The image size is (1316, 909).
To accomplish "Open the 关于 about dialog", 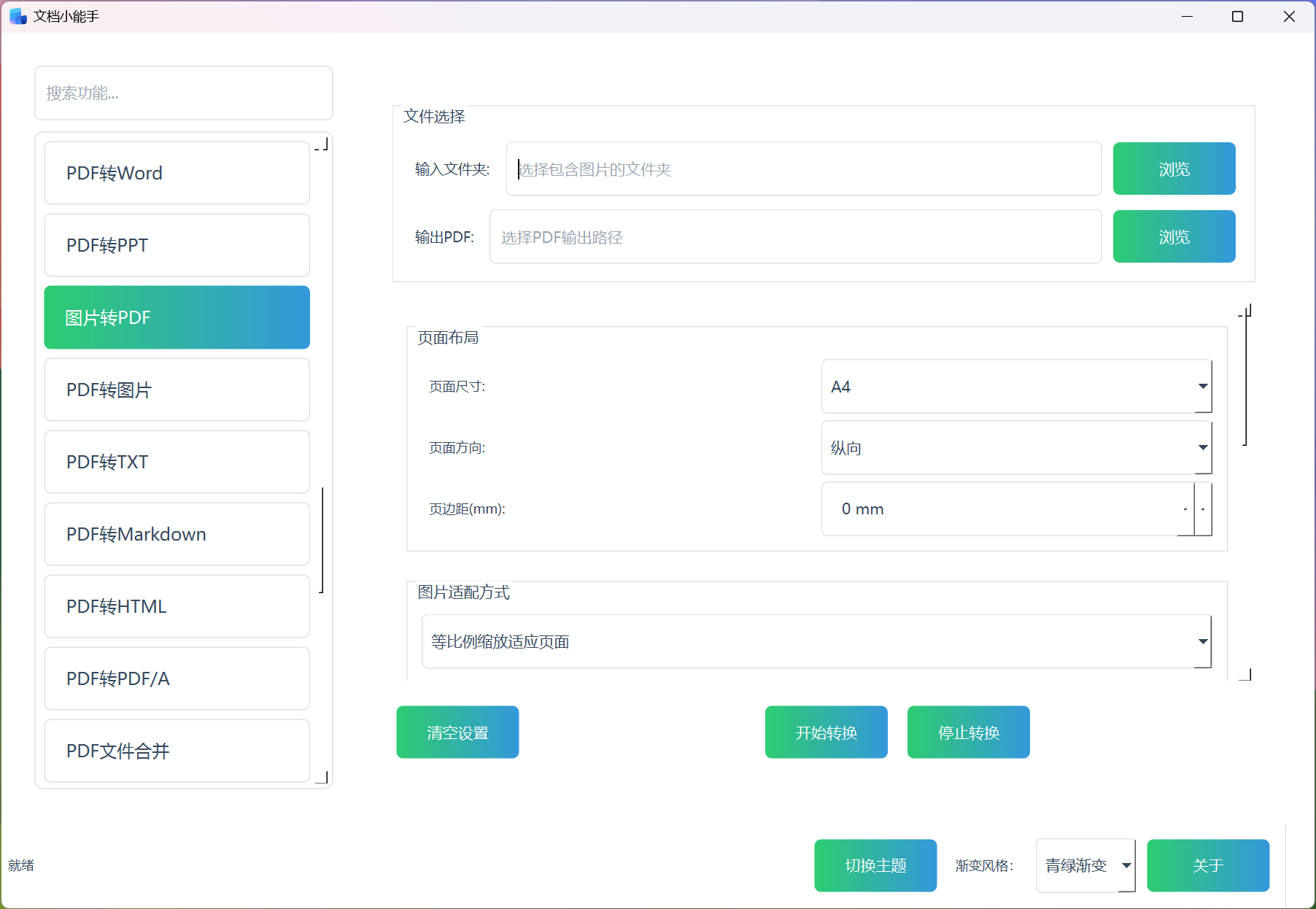I will pos(1207,865).
